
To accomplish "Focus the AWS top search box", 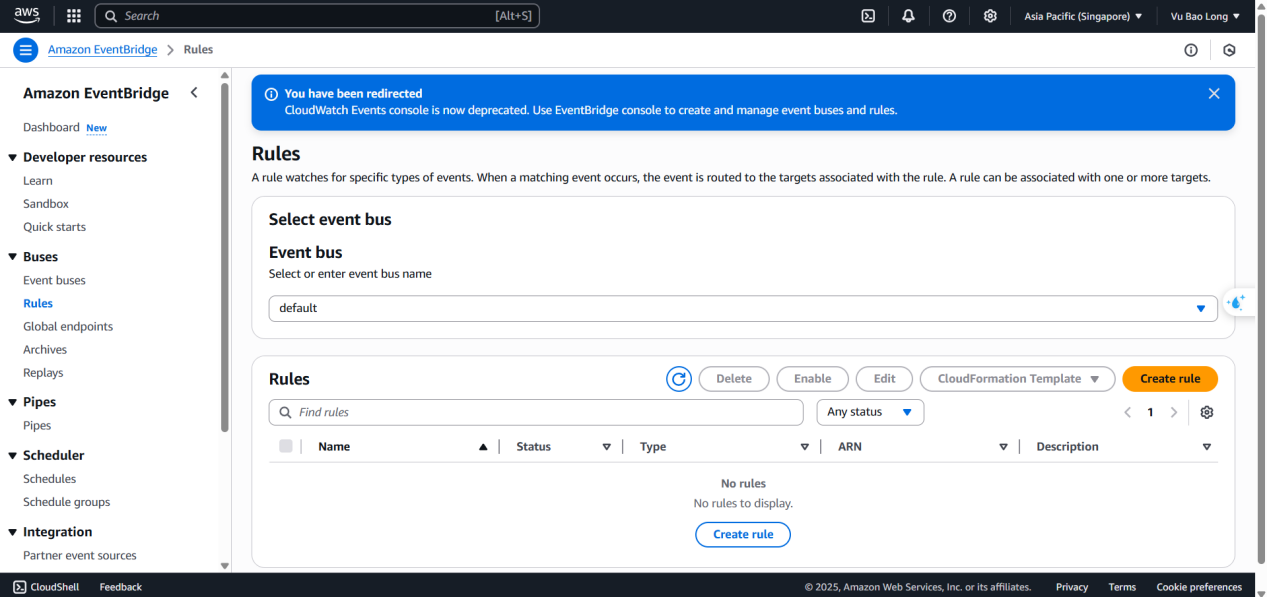I will coord(317,16).
